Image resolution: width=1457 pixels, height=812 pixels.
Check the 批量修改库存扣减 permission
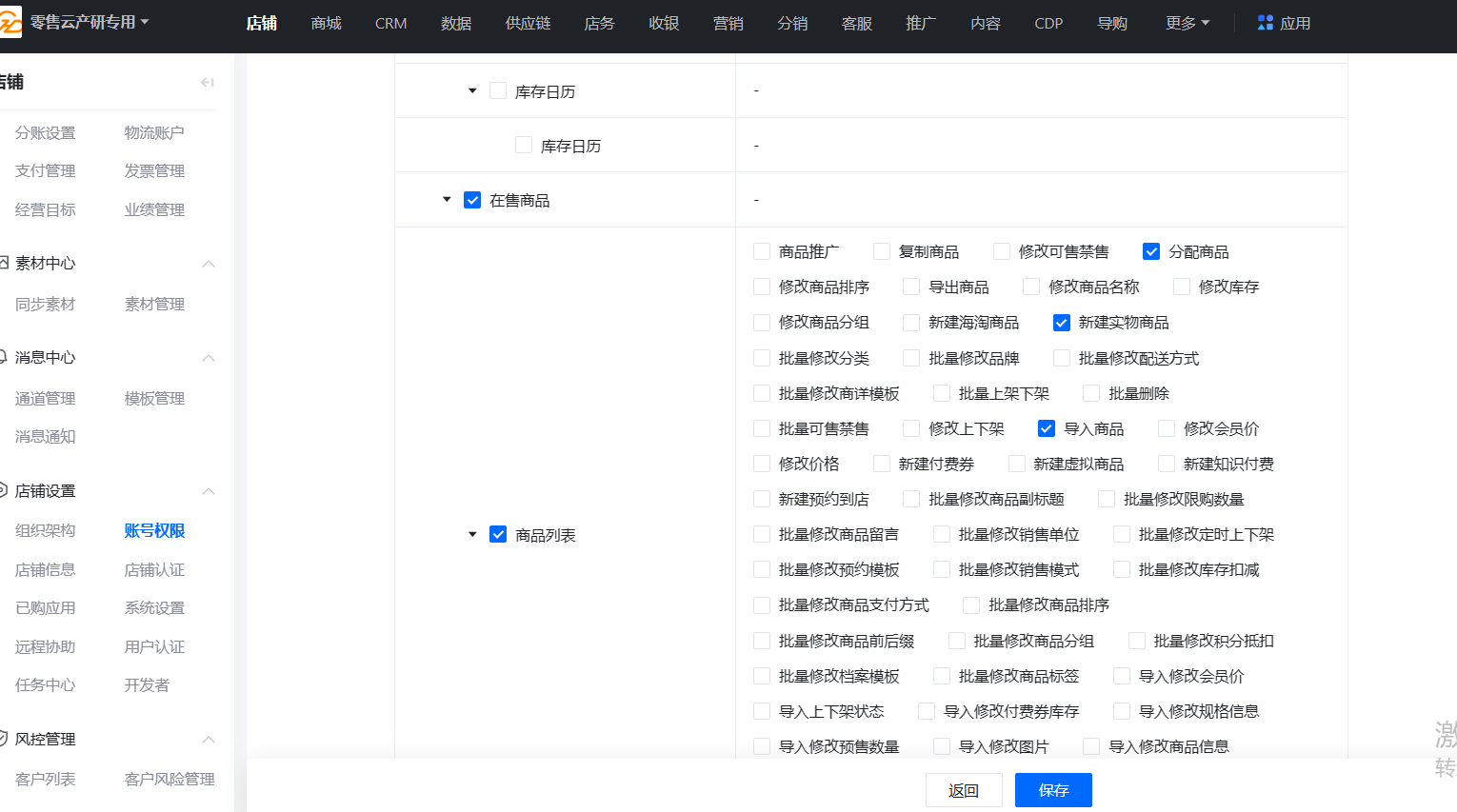click(x=1122, y=569)
